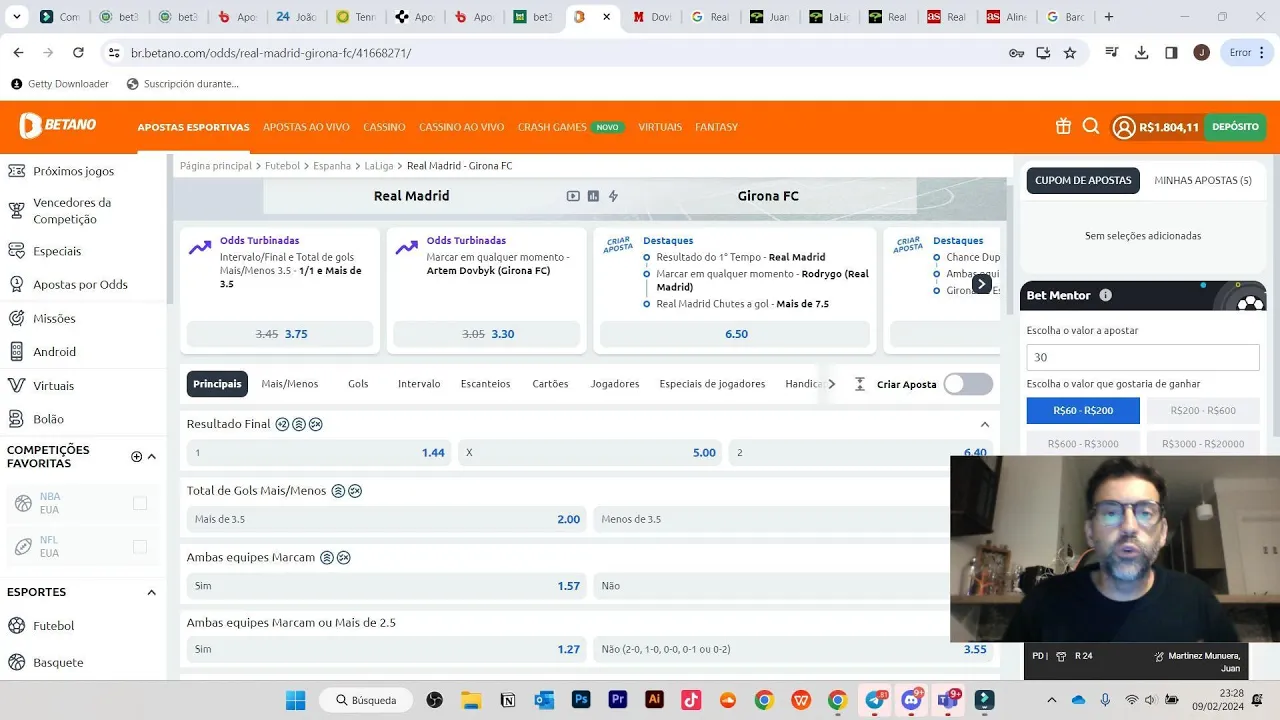
Task: Switch to the Mais/Menos tab
Action: click(x=290, y=384)
